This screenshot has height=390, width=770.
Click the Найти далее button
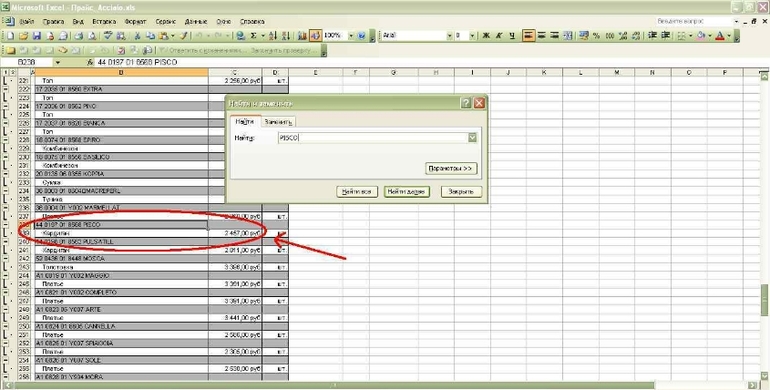pyautogui.click(x=407, y=192)
